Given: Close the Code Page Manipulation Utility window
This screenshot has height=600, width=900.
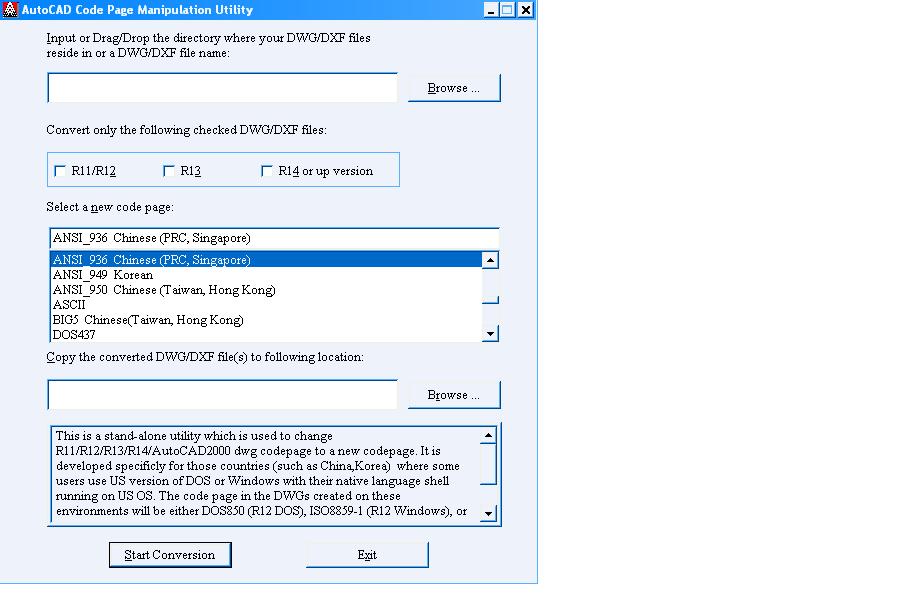Looking at the screenshot, I should (x=525, y=10).
